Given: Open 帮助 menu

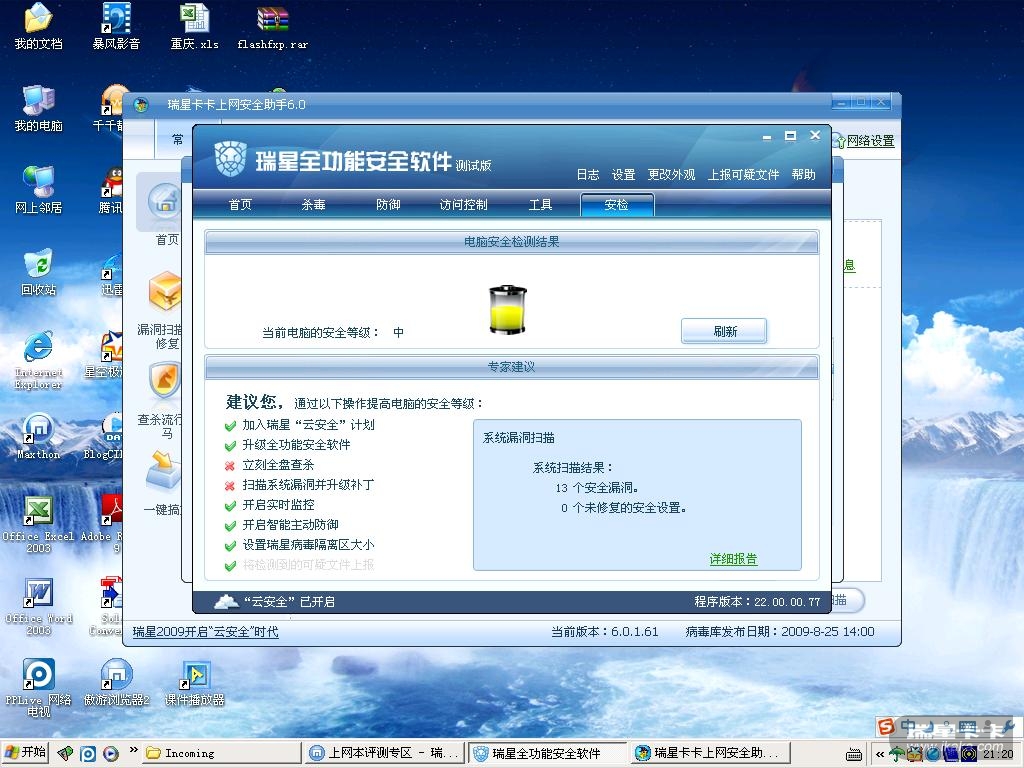Looking at the screenshot, I should [x=803, y=175].
